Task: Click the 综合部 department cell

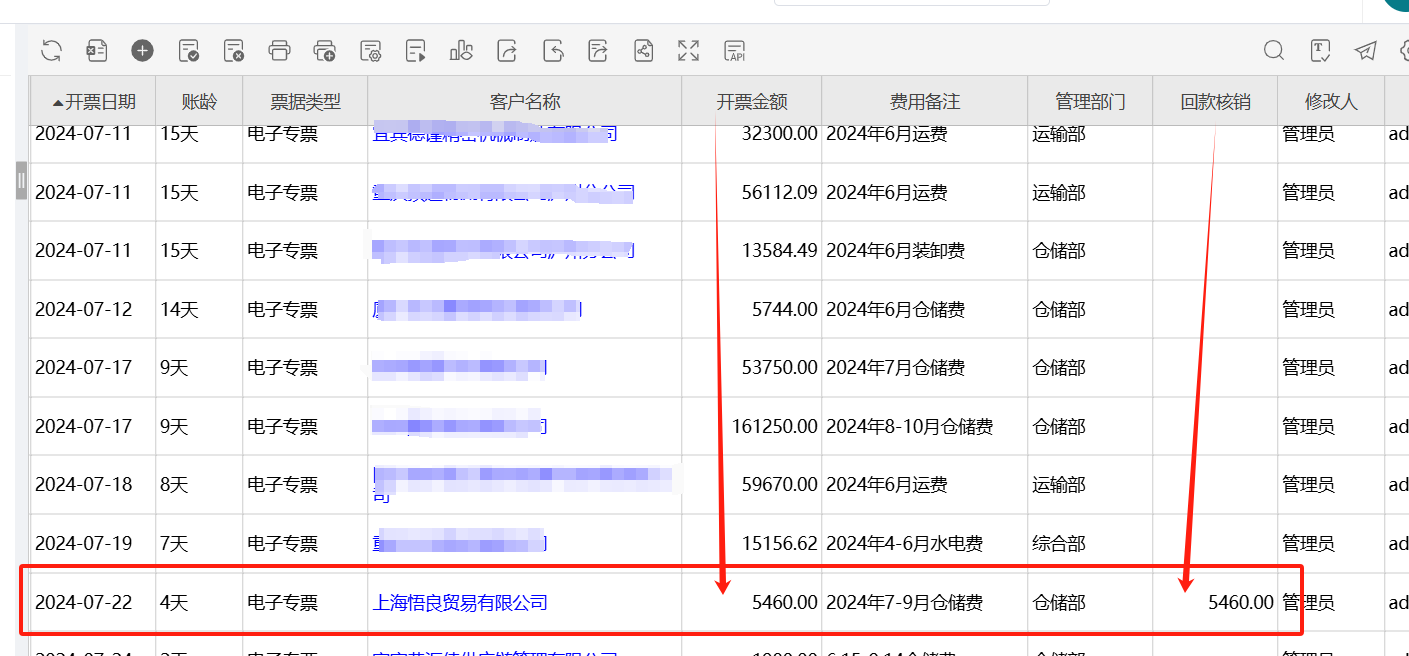Action: pos(1058,544)
